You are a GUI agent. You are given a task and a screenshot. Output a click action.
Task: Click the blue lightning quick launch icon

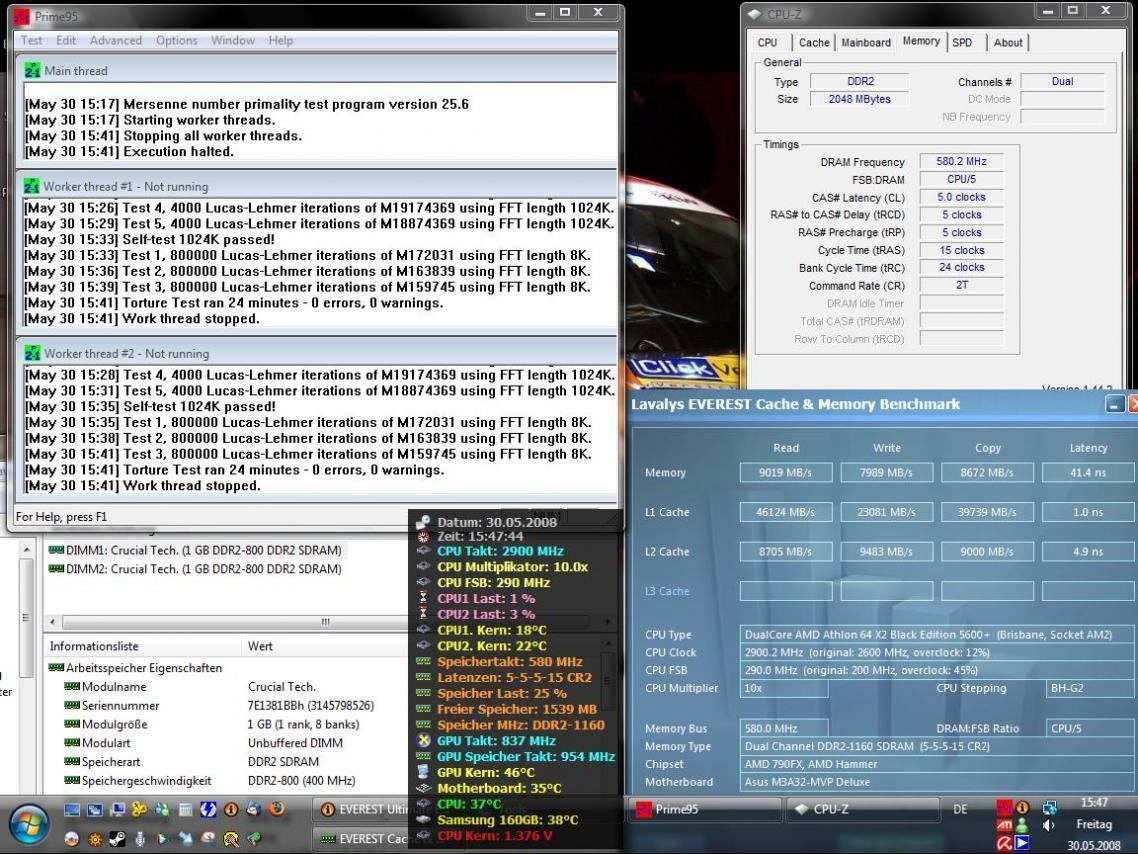208,809
